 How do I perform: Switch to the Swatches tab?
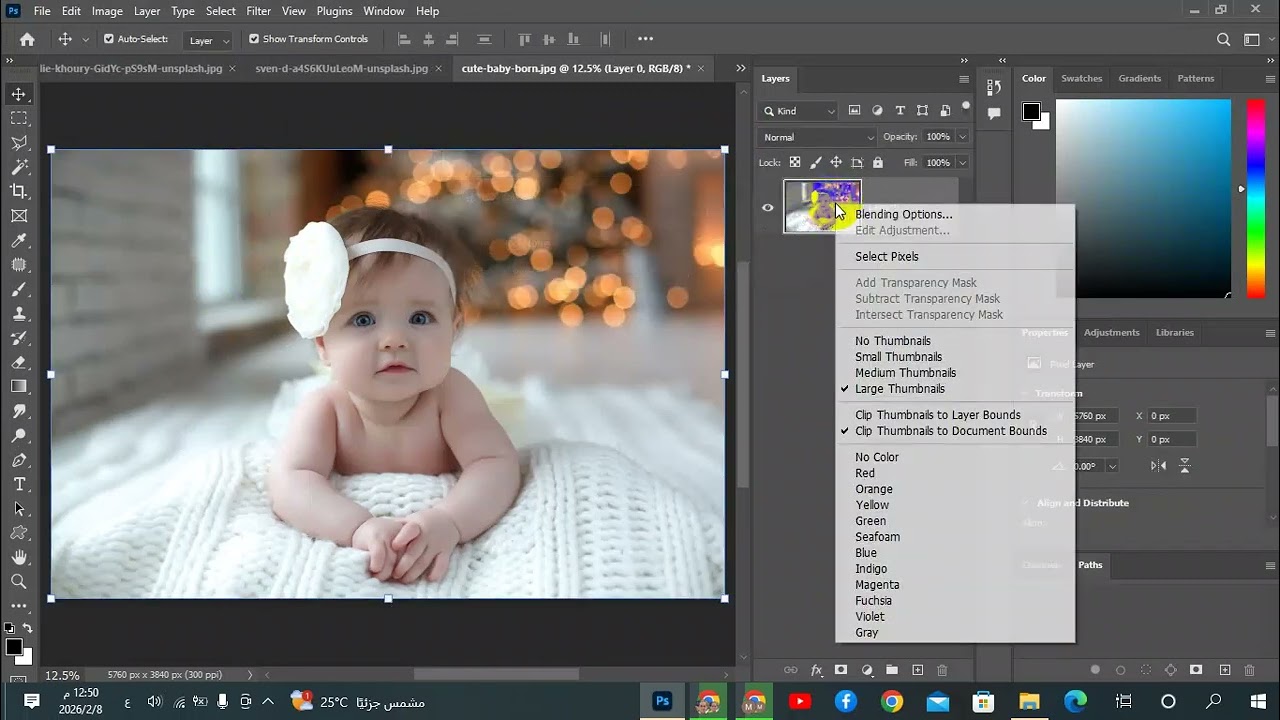tap(1081, 78)
